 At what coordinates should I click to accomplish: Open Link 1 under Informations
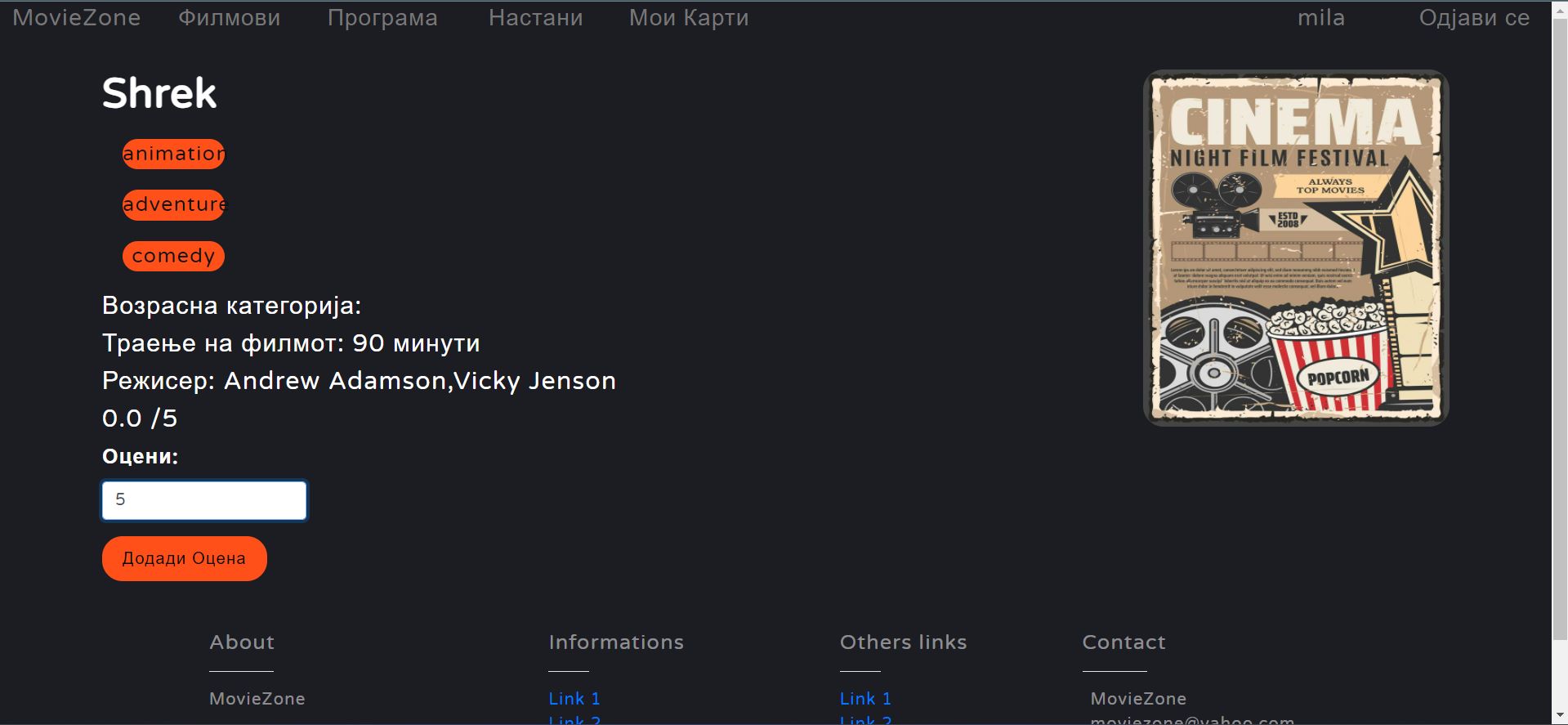coord(574,699)
